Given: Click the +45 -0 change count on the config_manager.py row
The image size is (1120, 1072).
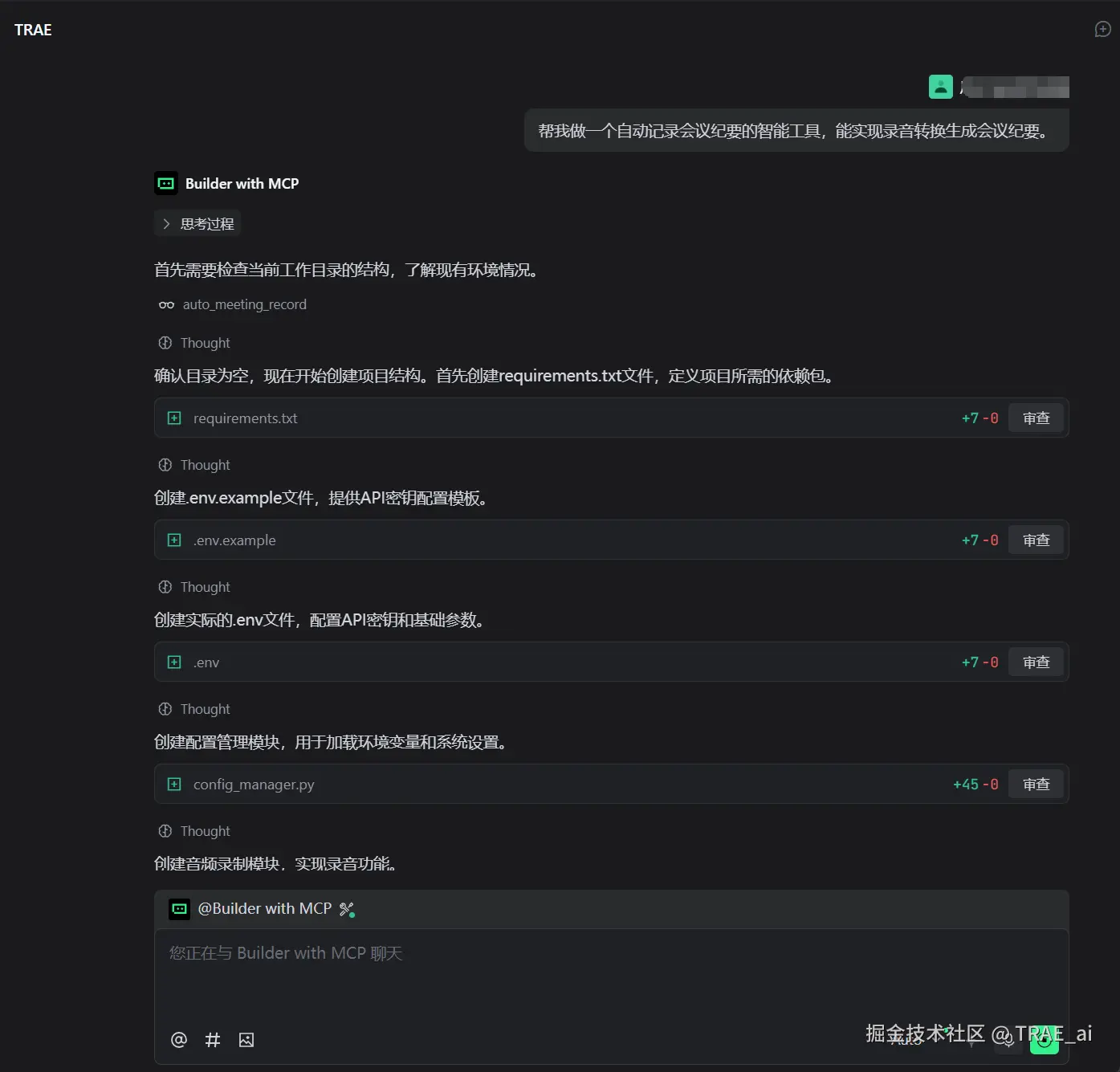Looking at the screenshot, I should tap(975, 785).
